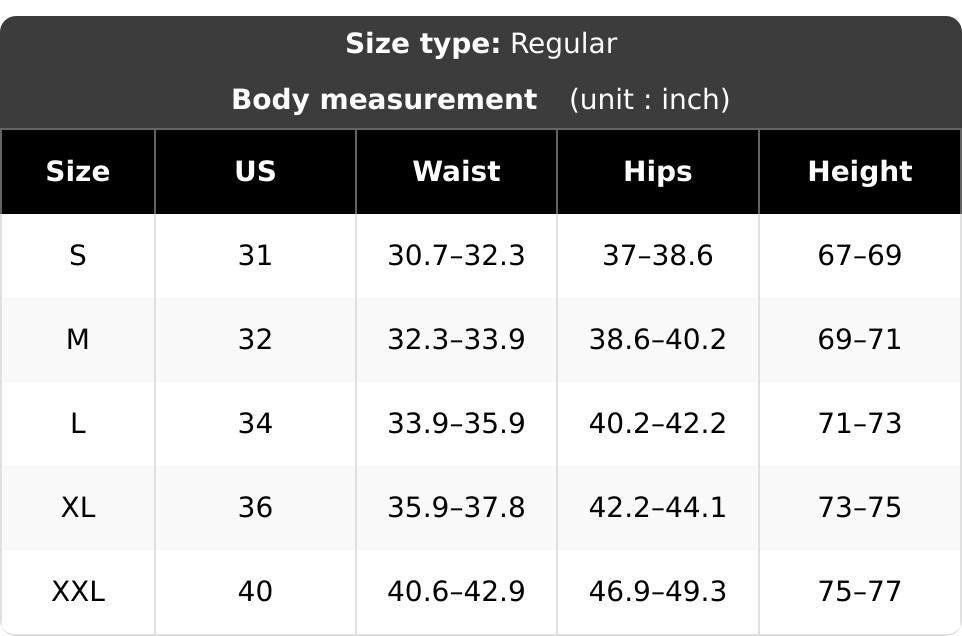Click waist value 40.6–42.9
The image size is (962, 636).
(456, 591)
